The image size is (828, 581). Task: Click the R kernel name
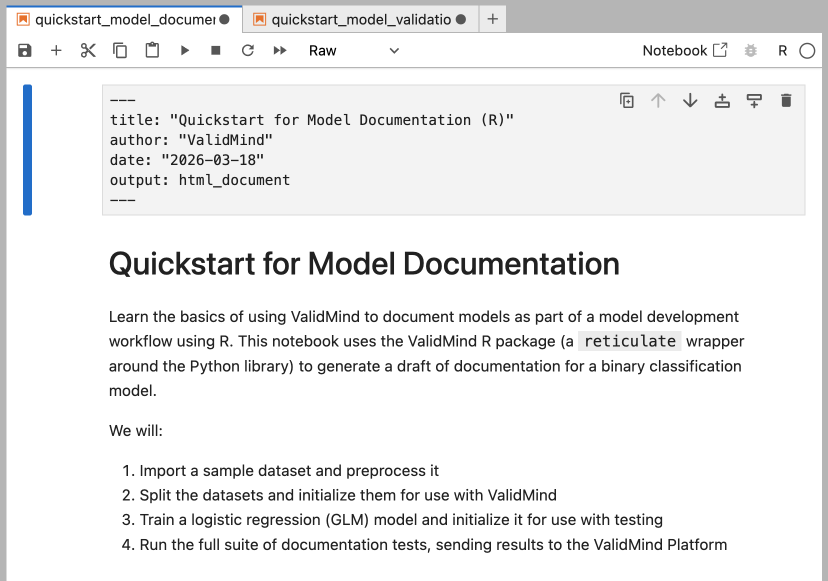(783, 50)
